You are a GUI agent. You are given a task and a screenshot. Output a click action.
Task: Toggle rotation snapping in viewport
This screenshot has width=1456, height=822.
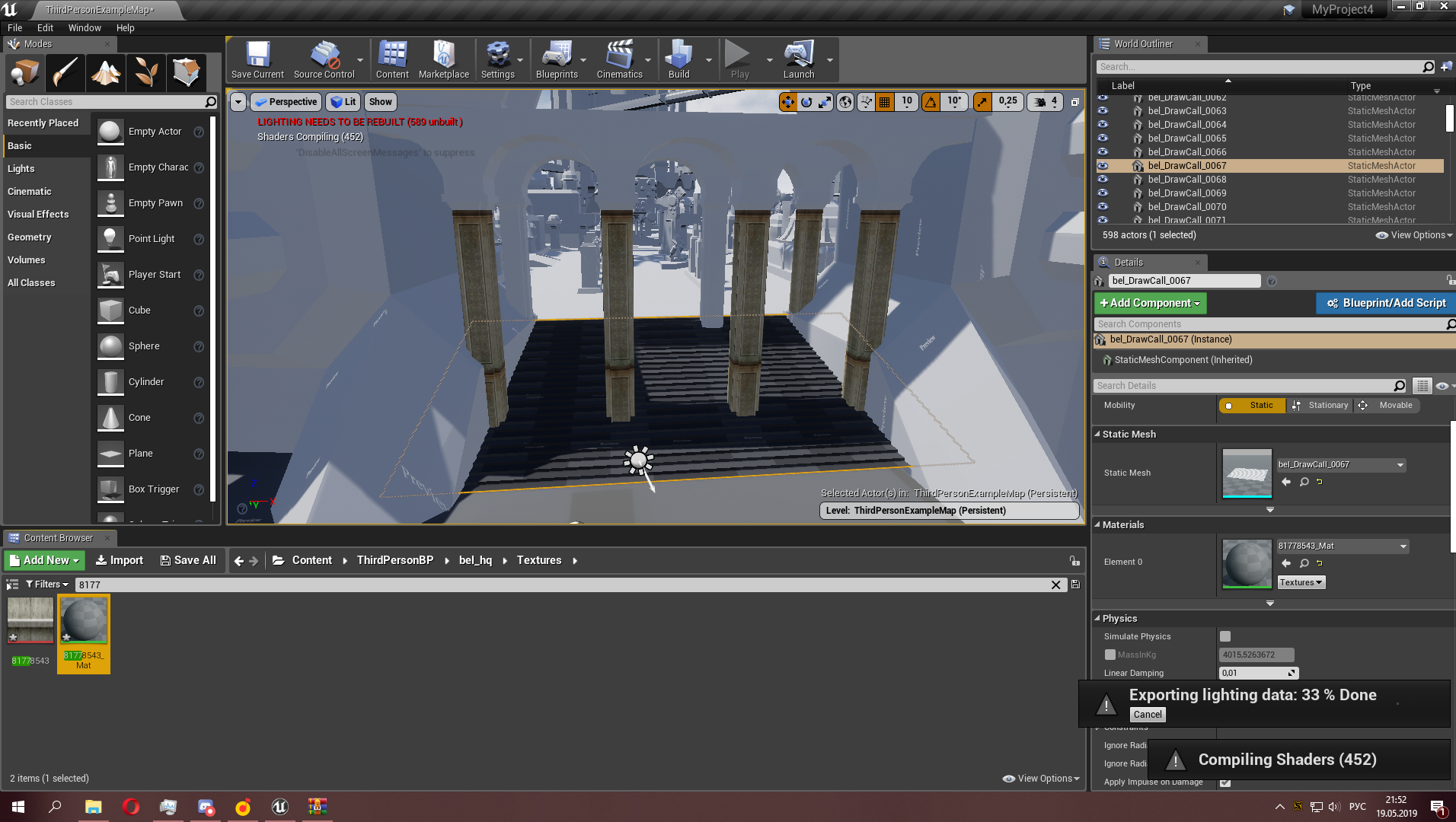[x=931, y=101]
